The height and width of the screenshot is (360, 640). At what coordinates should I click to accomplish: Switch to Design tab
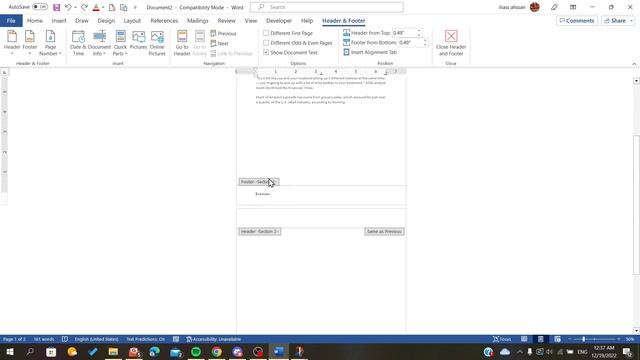tap(106, 20)
